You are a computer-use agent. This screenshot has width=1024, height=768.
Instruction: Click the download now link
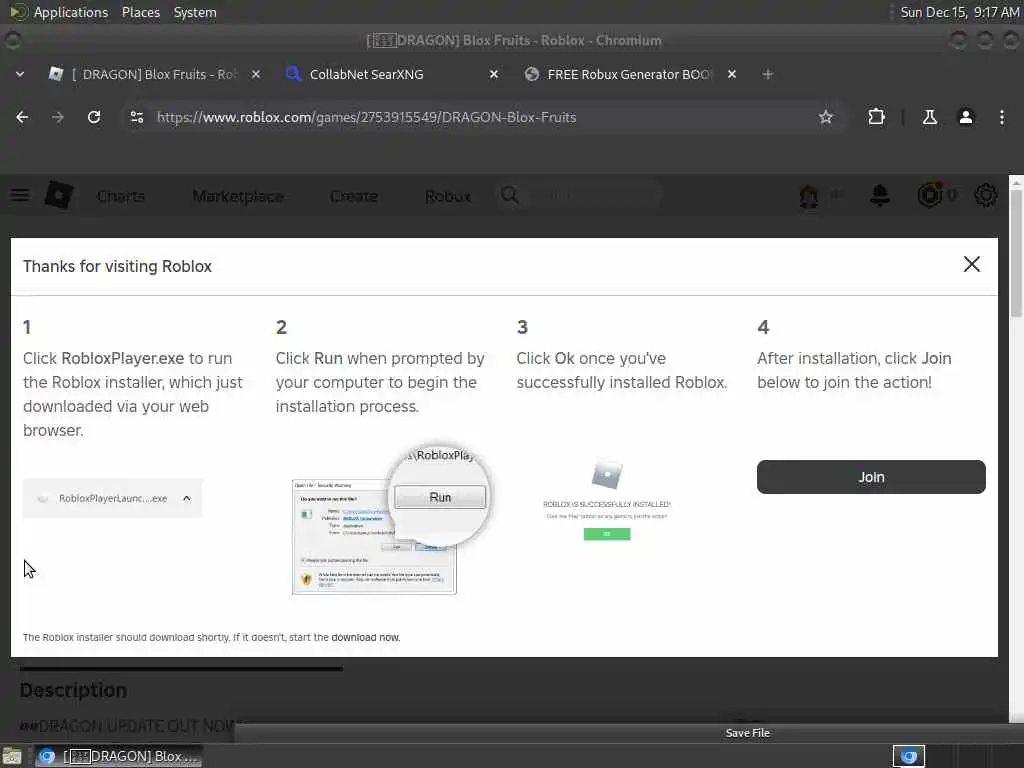pyautogui.click(x=365, y=637)
